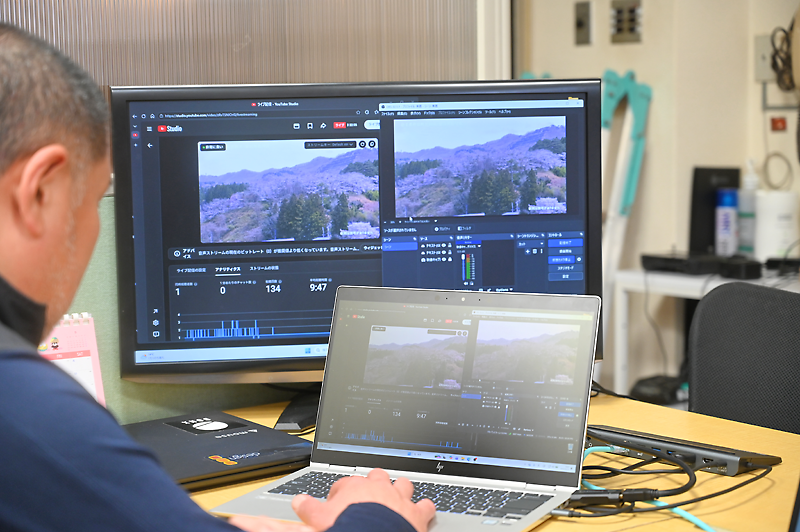Click the settings gear in Studio left sidebar
Image resolution: width=800 pixels, height=532 pixels.
pos(155,322)
